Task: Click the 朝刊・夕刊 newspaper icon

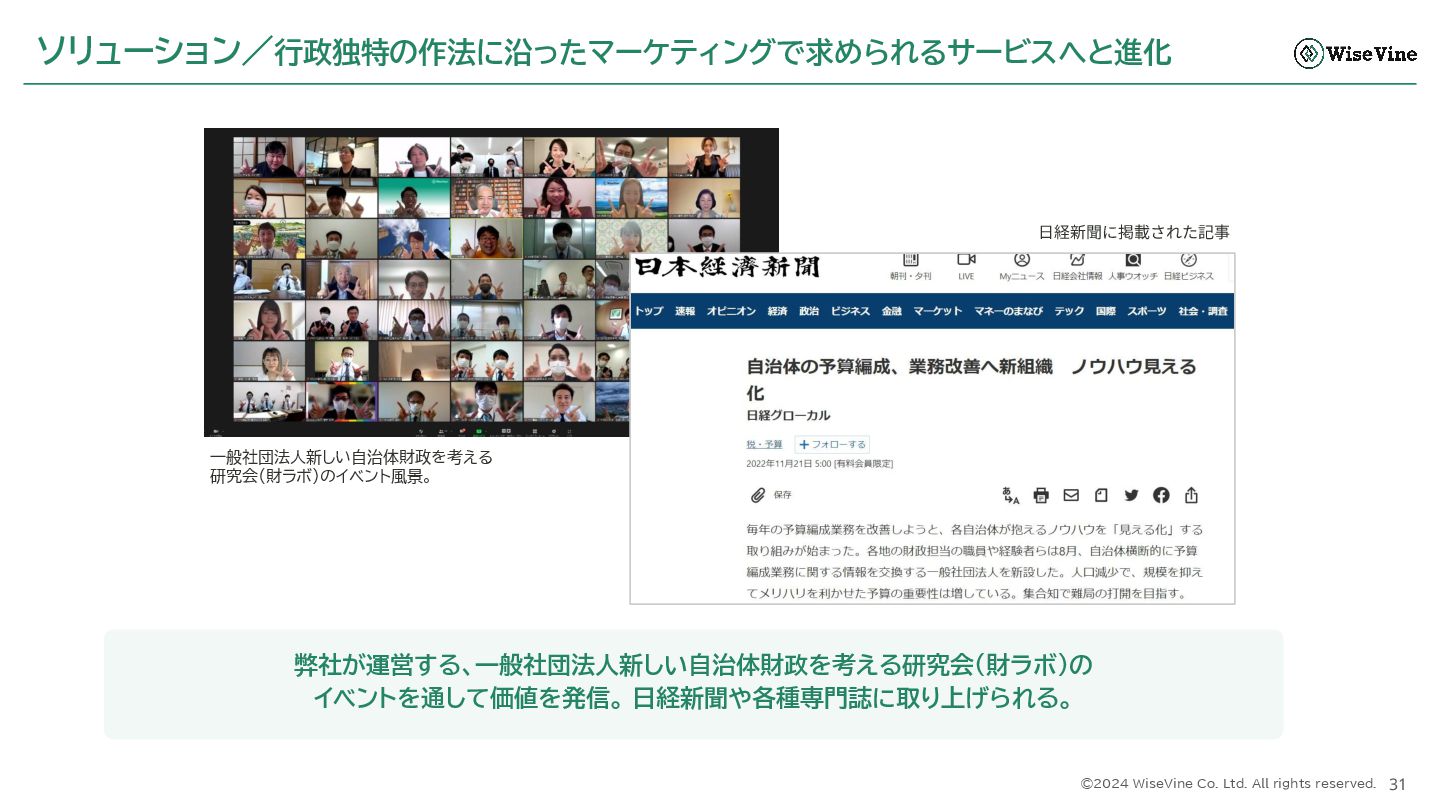Action: pos(910,260)
